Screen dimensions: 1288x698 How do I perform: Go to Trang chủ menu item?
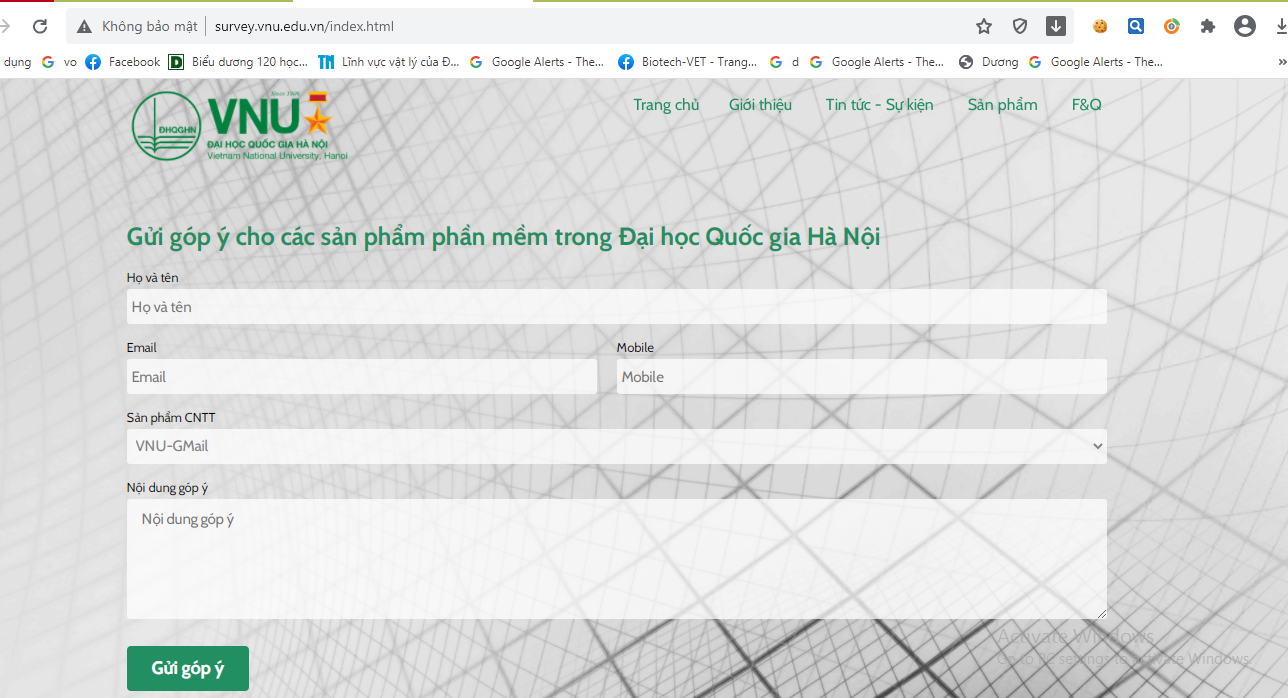pos(666,105)
